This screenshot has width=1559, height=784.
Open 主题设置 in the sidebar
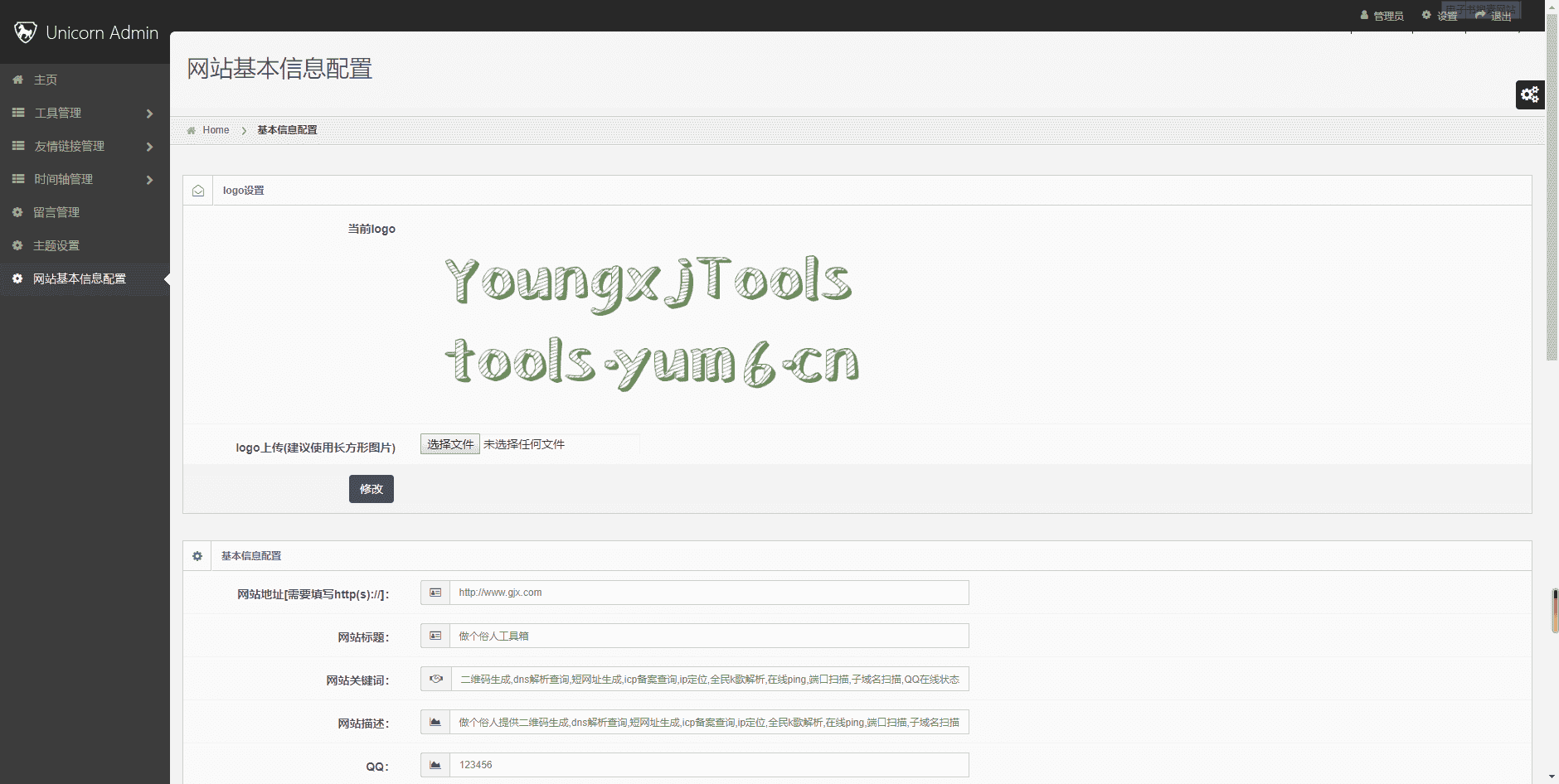85,245
